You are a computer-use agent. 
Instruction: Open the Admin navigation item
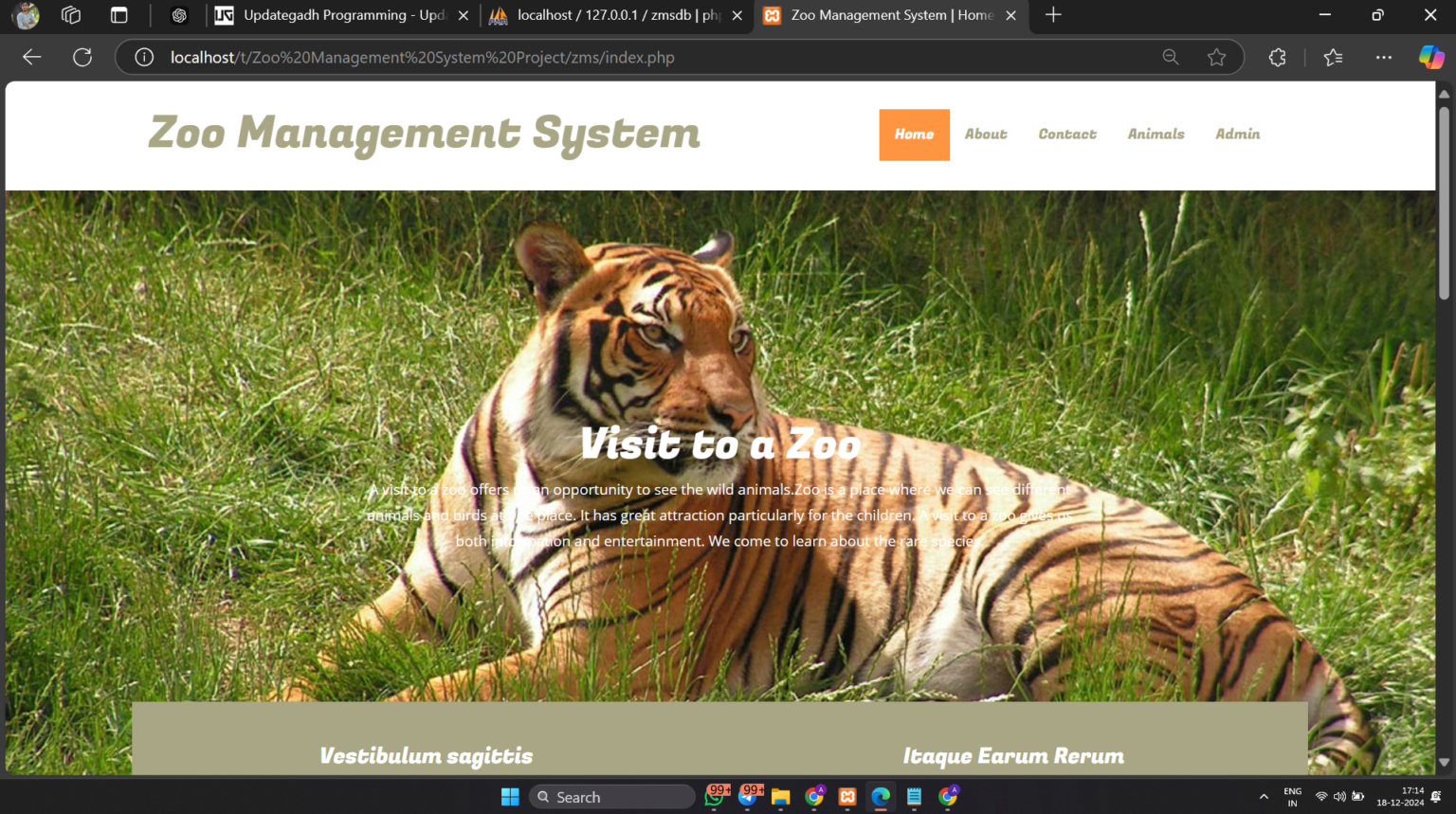(x=1237, y=134)
